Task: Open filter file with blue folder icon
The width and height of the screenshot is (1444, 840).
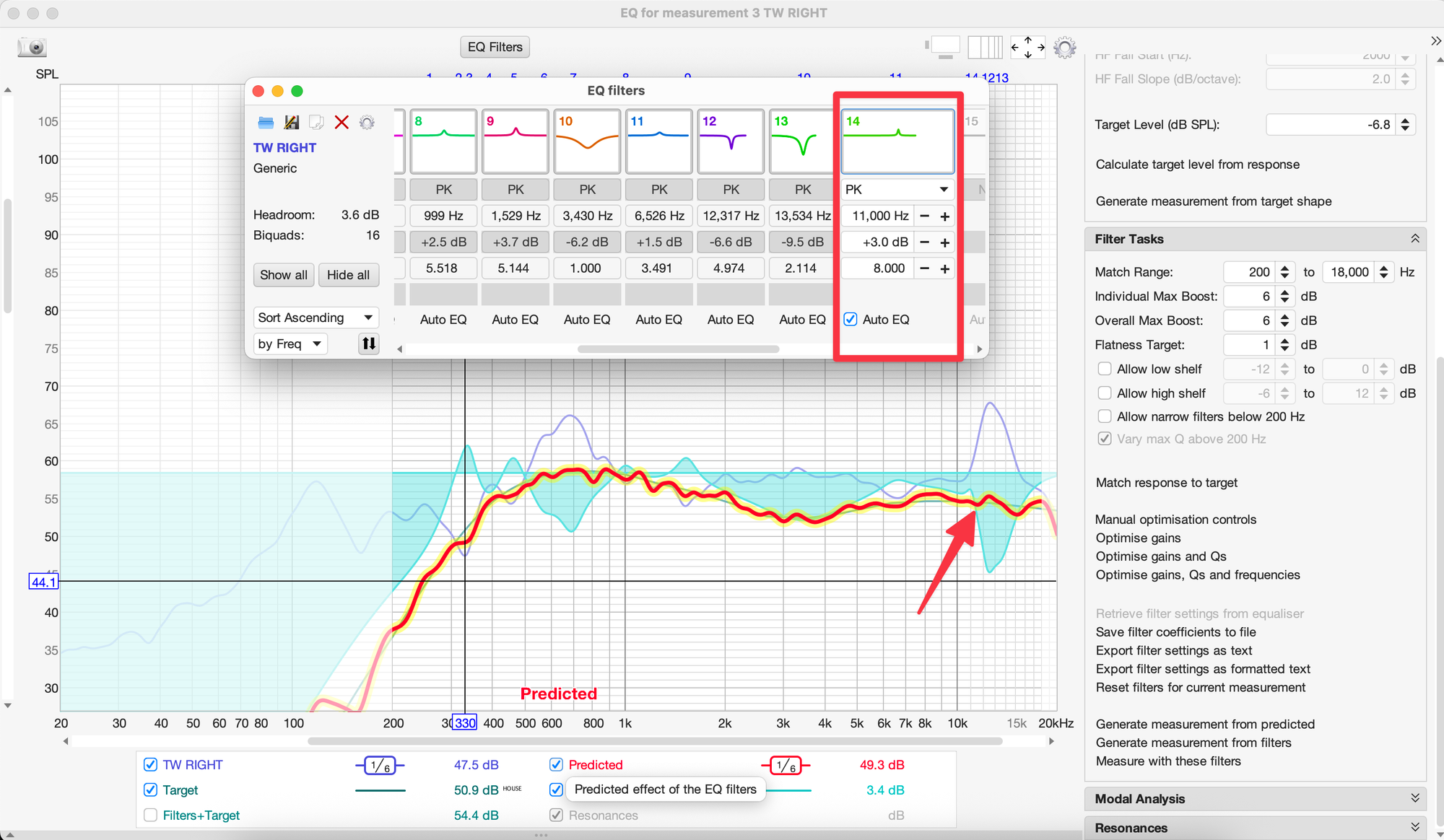Action: [x=266, y=123]
